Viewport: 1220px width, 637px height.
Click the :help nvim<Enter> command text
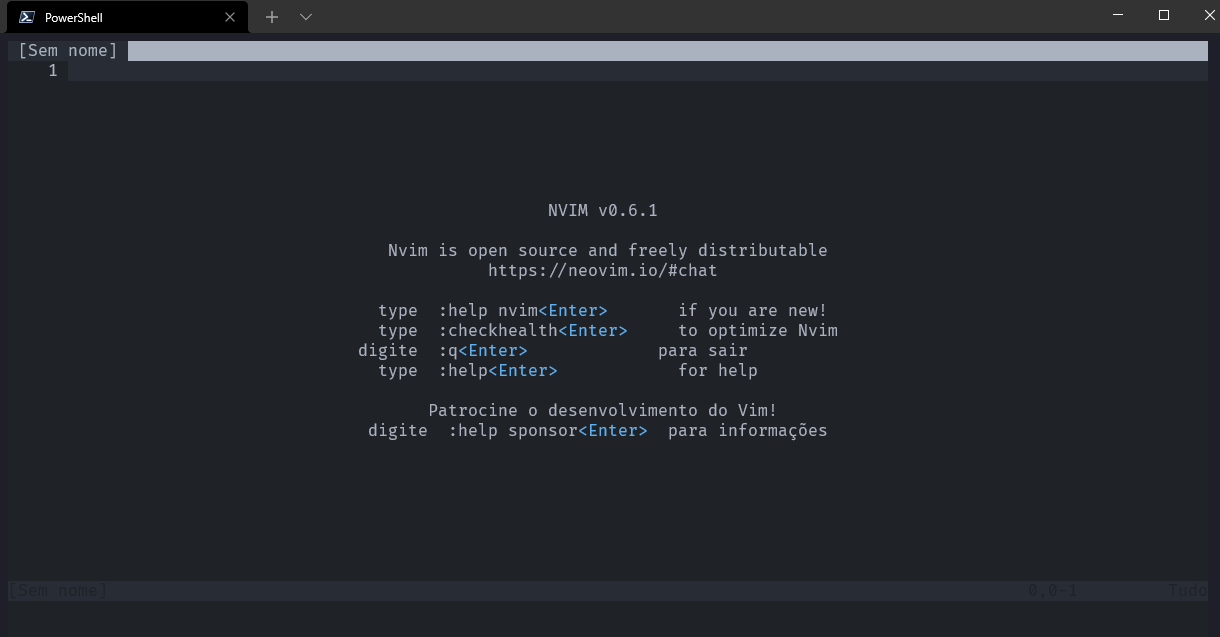click(522, 310)
